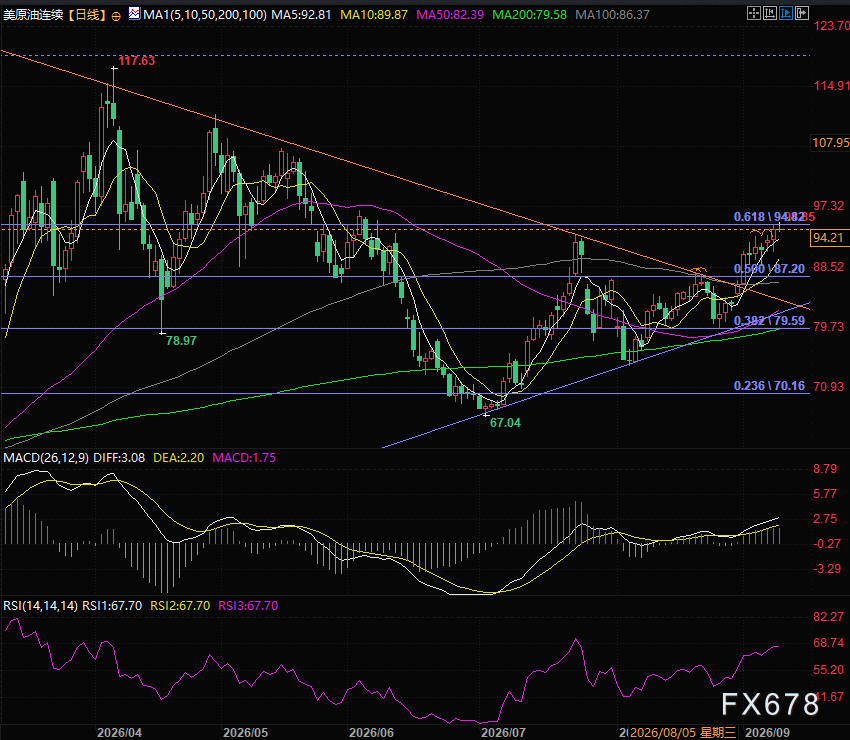Select the MA50:82.39 magenta legend label

point(450,15)
